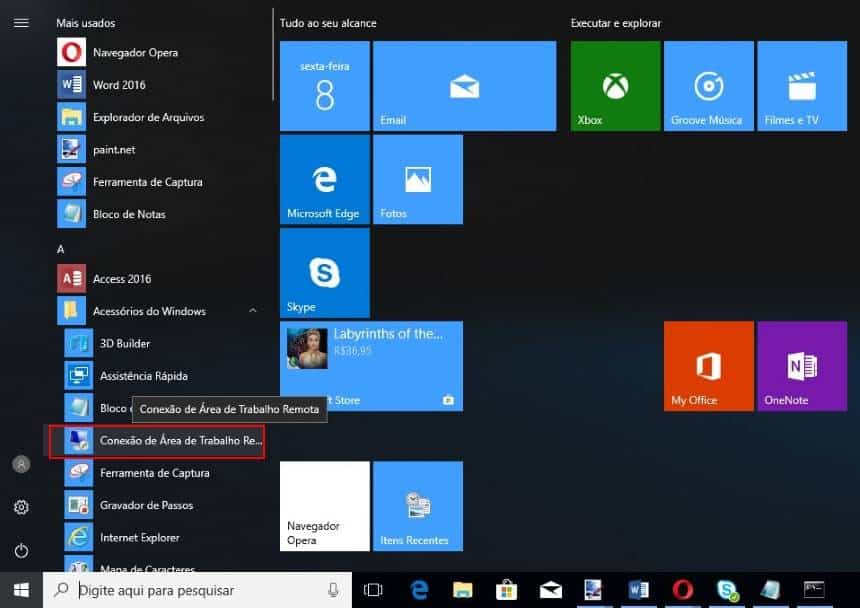Screen dimensions: 860x608
Task: Open the My Office tile
Action: 709,366
